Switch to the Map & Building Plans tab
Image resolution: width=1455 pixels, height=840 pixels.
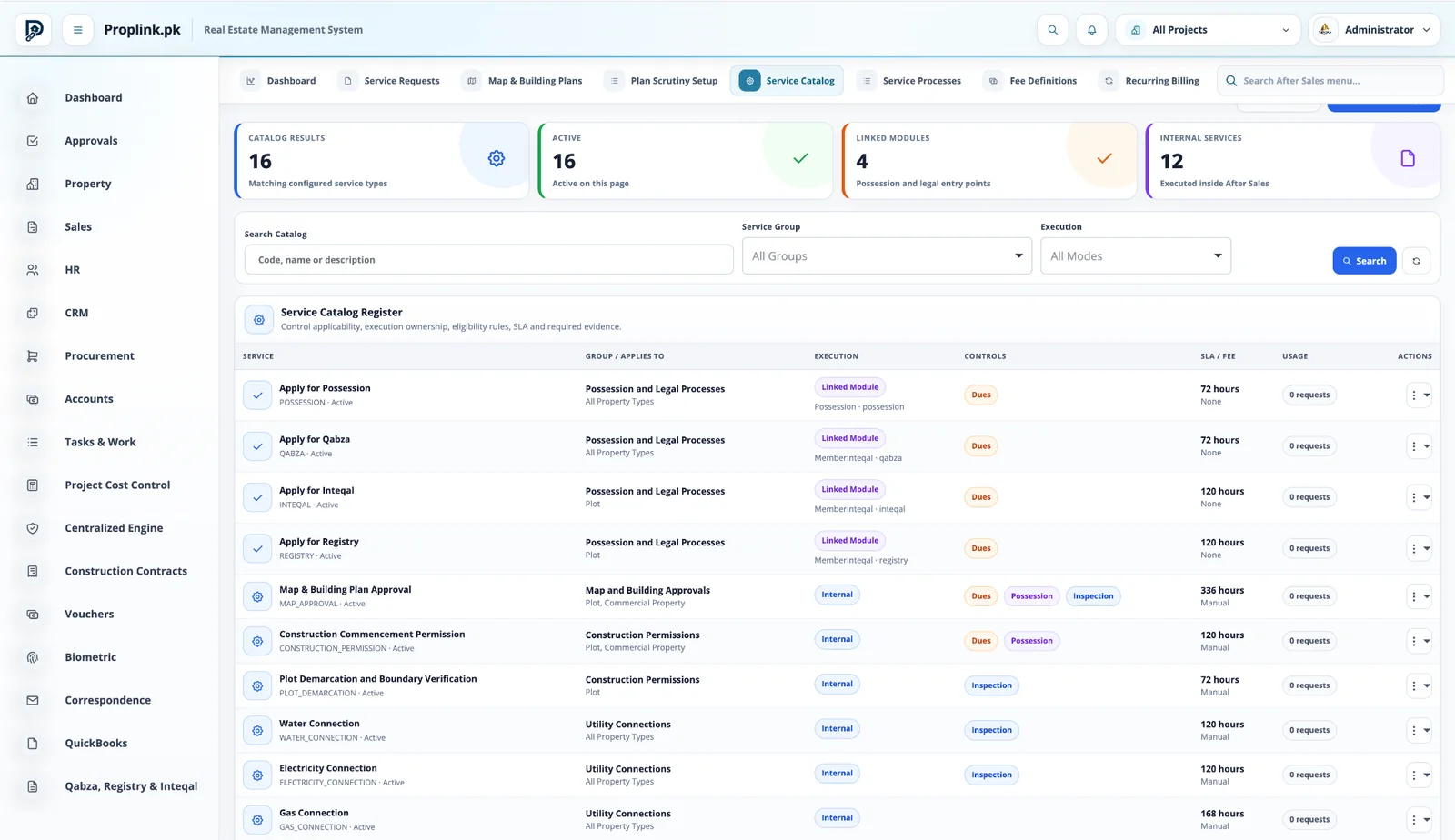click(524, 81)
